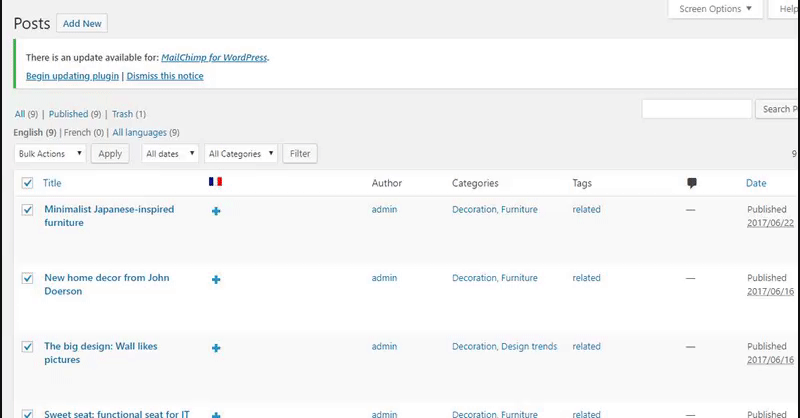
Task: Open the All Categories dropdown
Action: (241, 154)
